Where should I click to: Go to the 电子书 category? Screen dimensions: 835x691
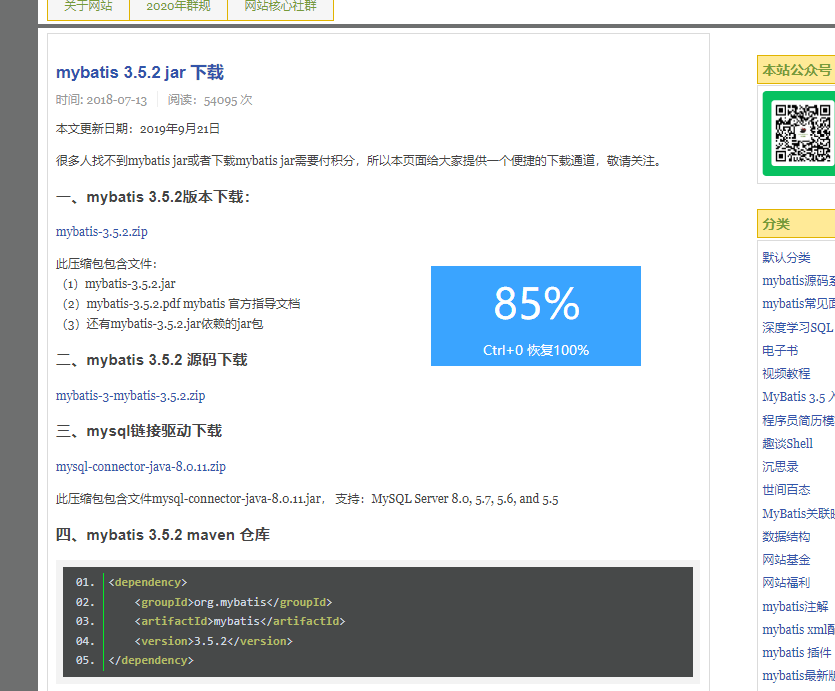(780, 350)
